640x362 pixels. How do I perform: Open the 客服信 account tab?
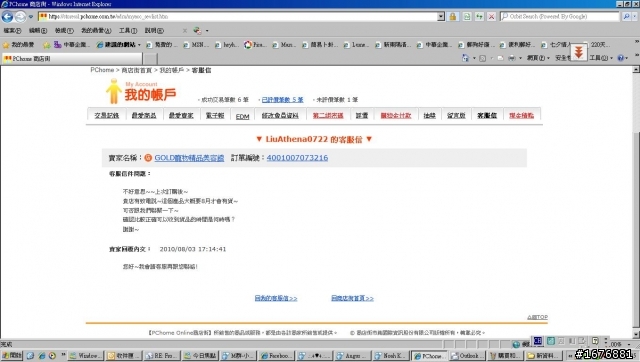click(x=487, y=115)
